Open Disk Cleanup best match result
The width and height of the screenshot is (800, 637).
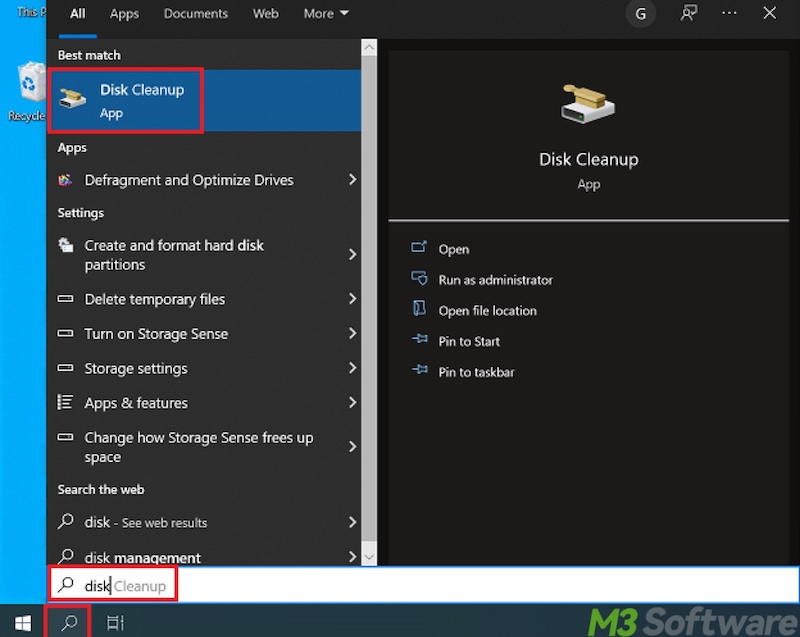pyautogui.click(x=204, y=100)
